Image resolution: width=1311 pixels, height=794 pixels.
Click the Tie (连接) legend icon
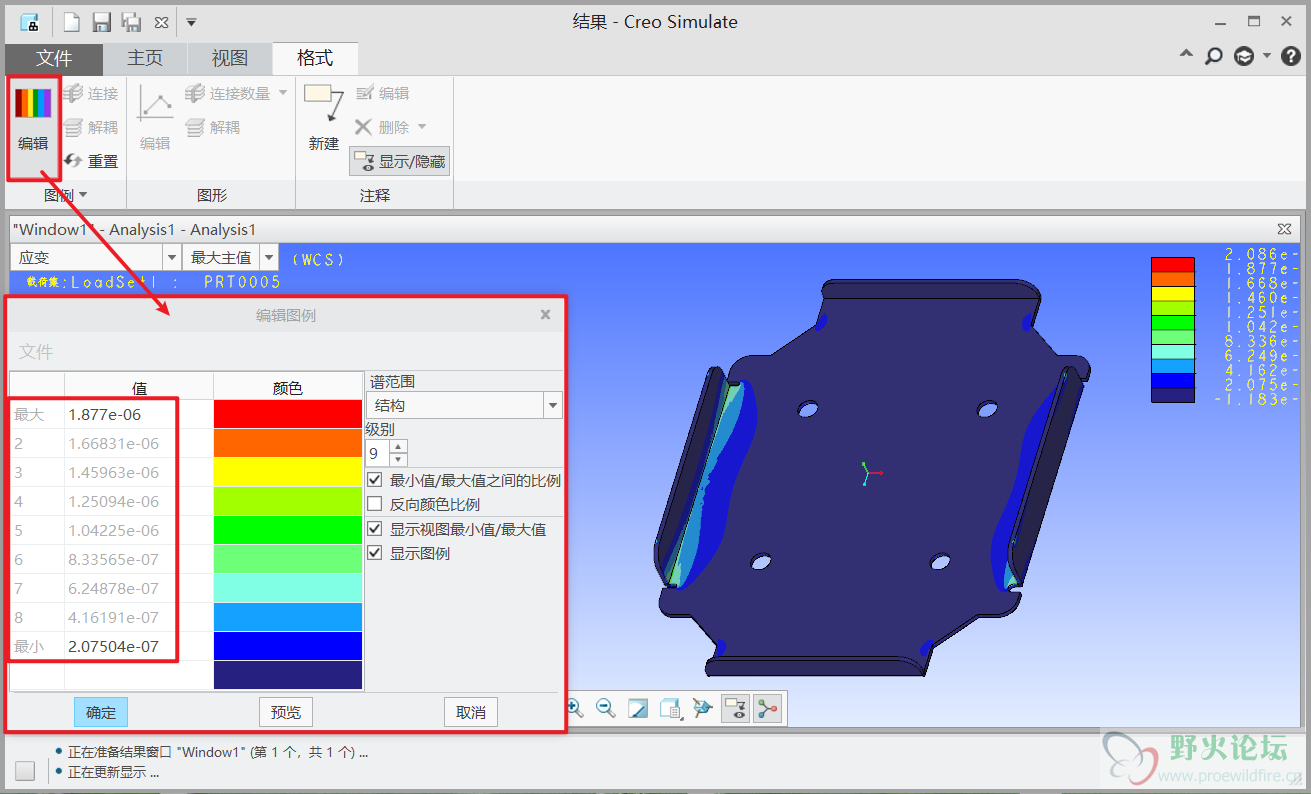click(x=73, y=93)
